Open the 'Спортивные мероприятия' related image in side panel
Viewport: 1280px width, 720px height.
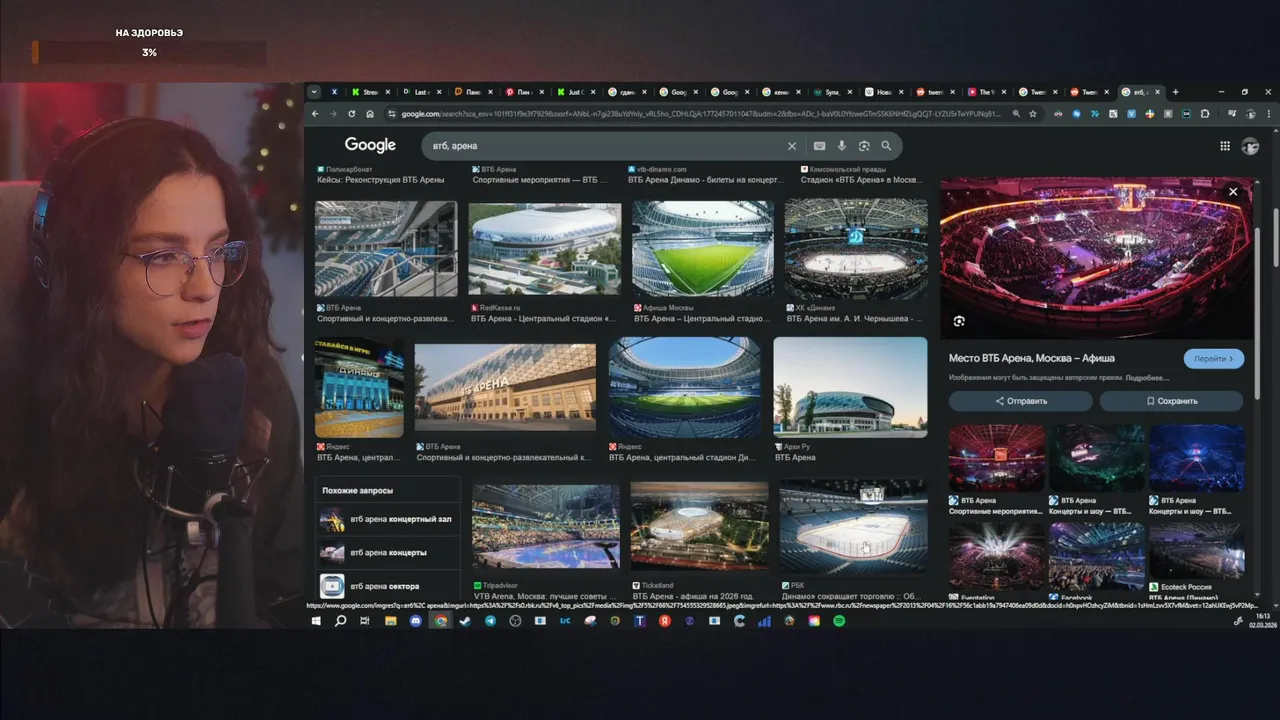coord(996,458)
